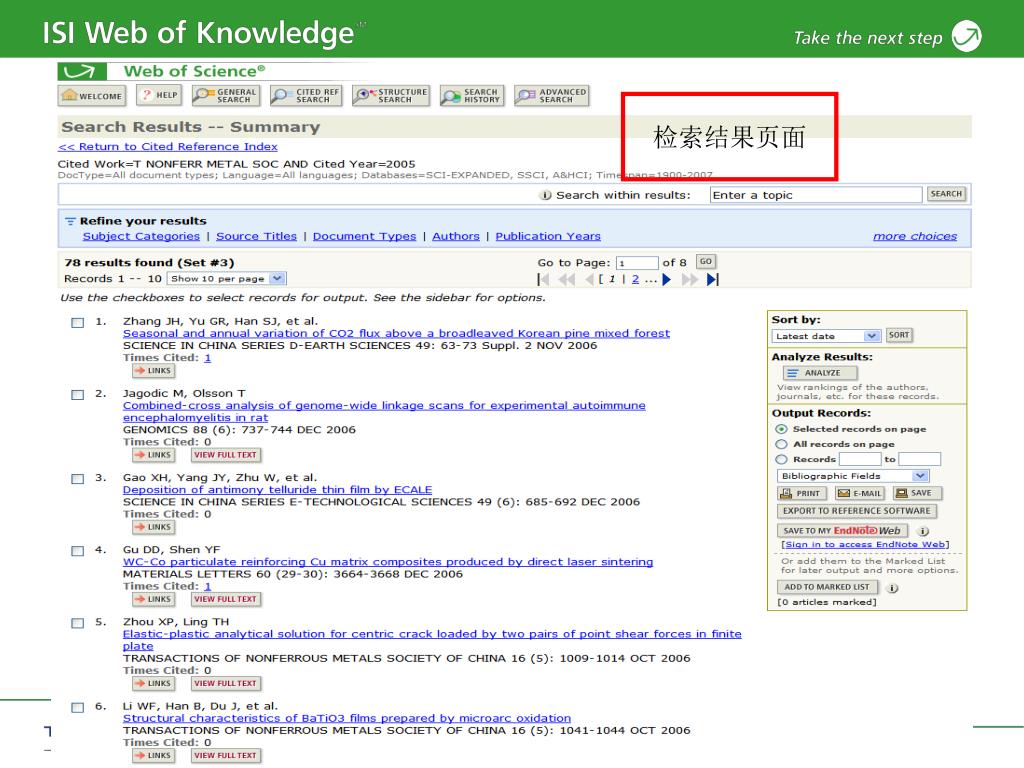1024x768 pixels.
Task: Refine by Authors
Action: click(456, 236)
